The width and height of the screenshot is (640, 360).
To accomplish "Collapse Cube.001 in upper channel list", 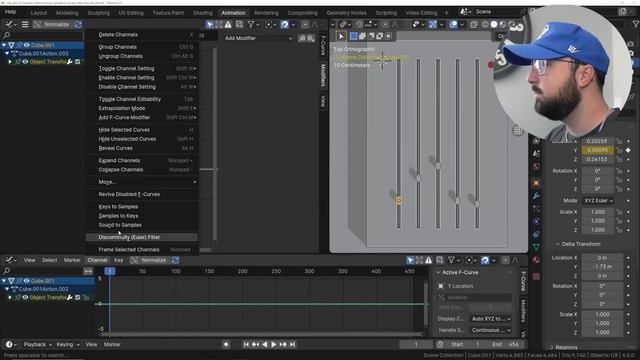I will [x=4, y=45].
